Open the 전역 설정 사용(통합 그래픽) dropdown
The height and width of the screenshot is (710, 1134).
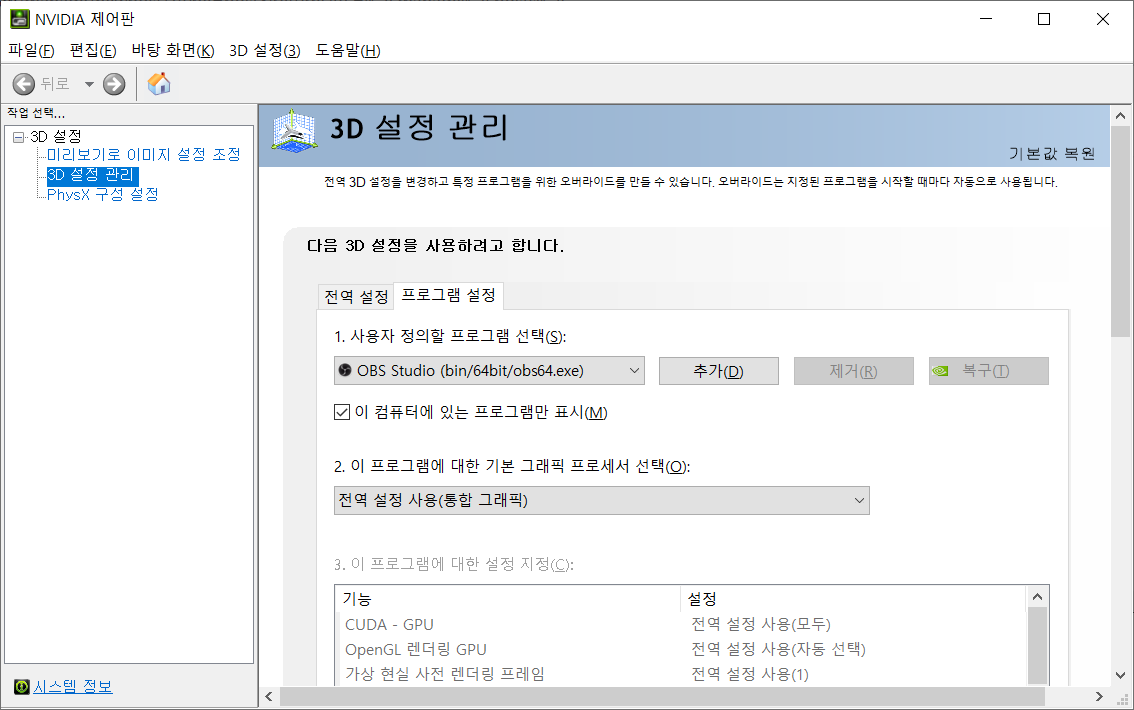point(601,500)
